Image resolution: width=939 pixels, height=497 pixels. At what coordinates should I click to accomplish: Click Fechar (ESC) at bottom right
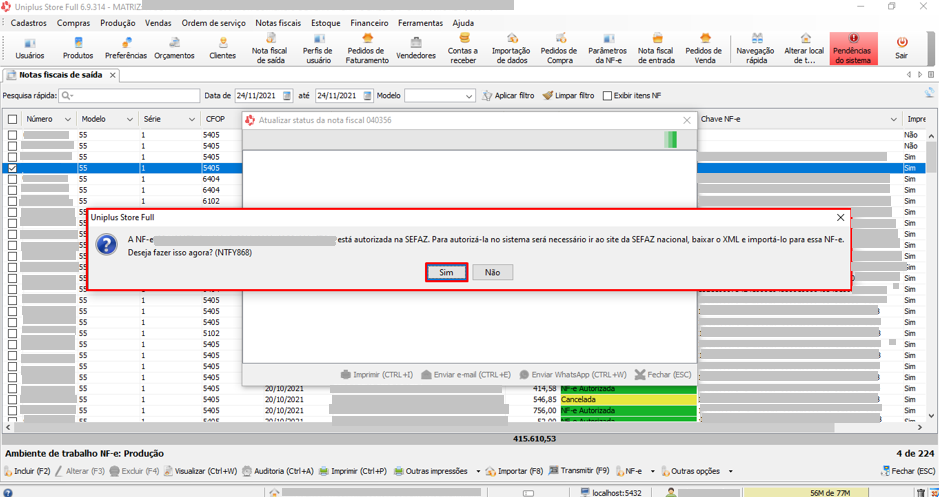pyautogui.click(x=908, y=471)
